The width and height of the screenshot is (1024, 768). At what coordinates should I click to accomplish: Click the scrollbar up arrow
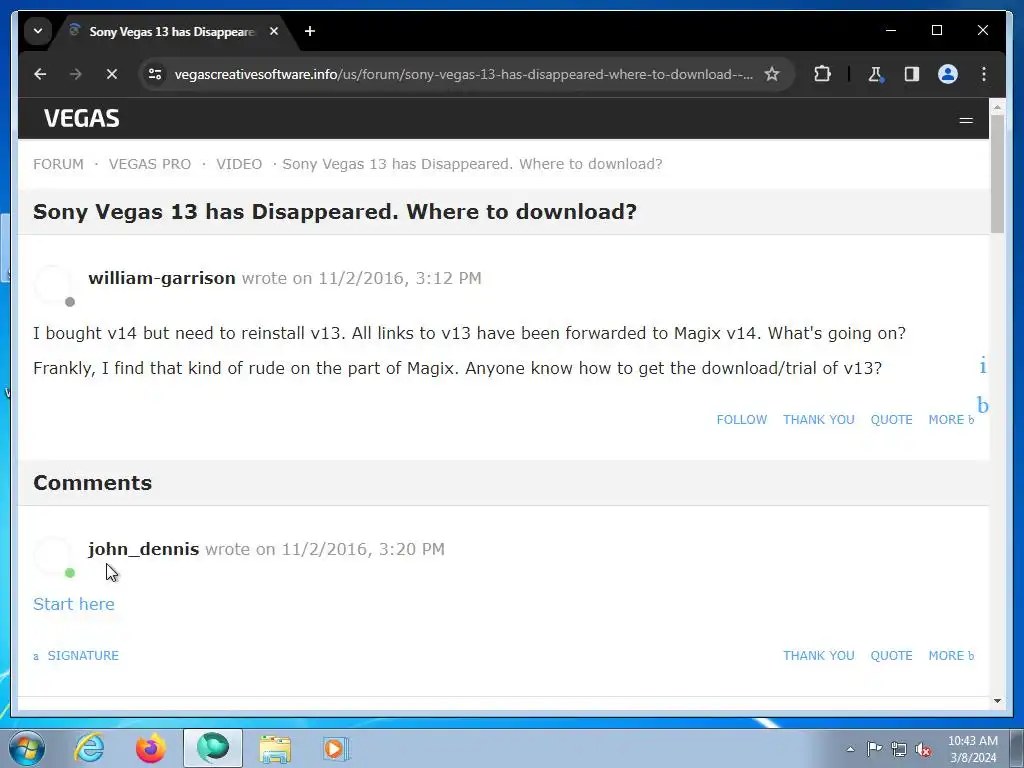click(x=997, y=106)
